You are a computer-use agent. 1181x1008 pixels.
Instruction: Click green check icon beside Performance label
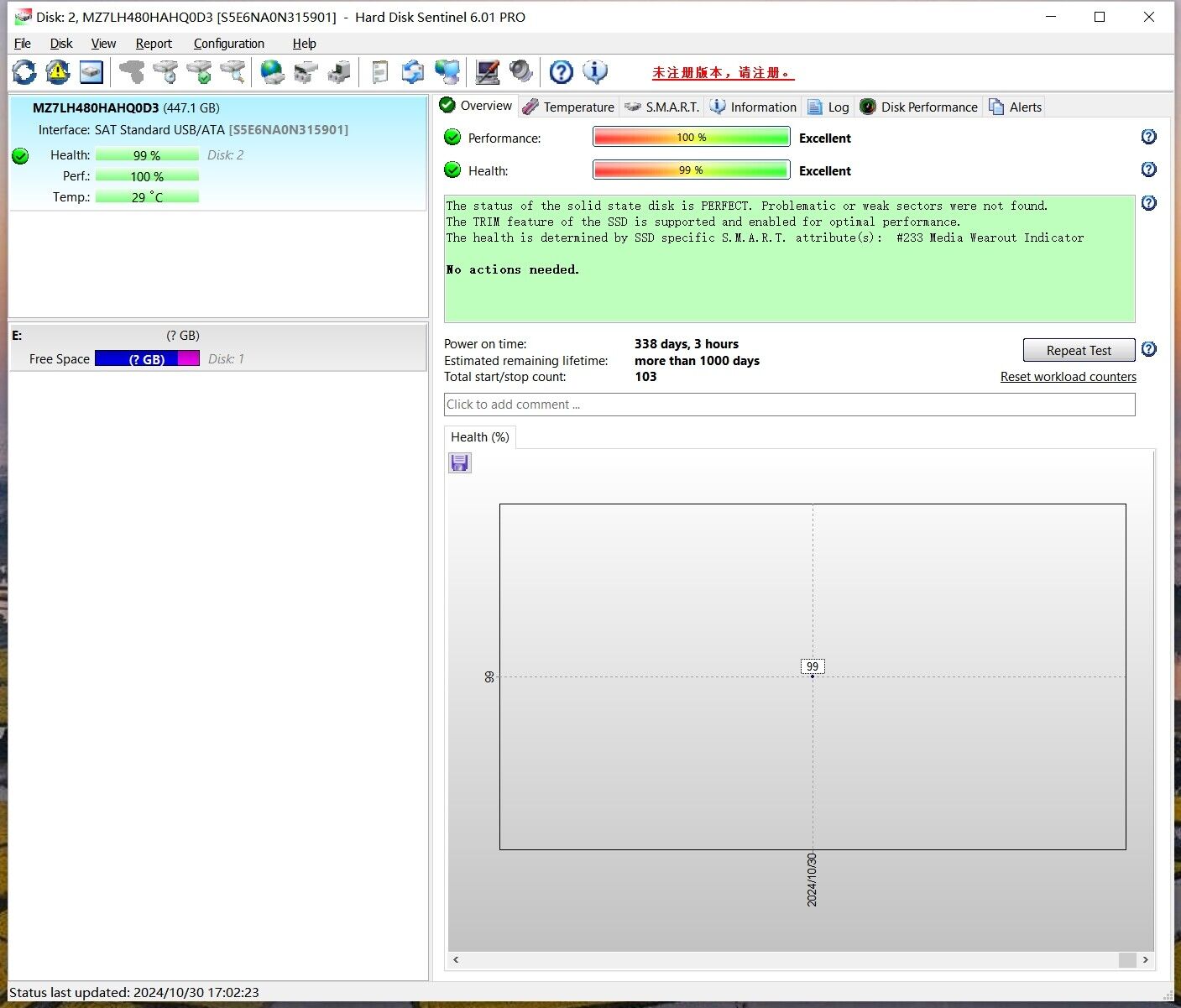click(452, 138)
